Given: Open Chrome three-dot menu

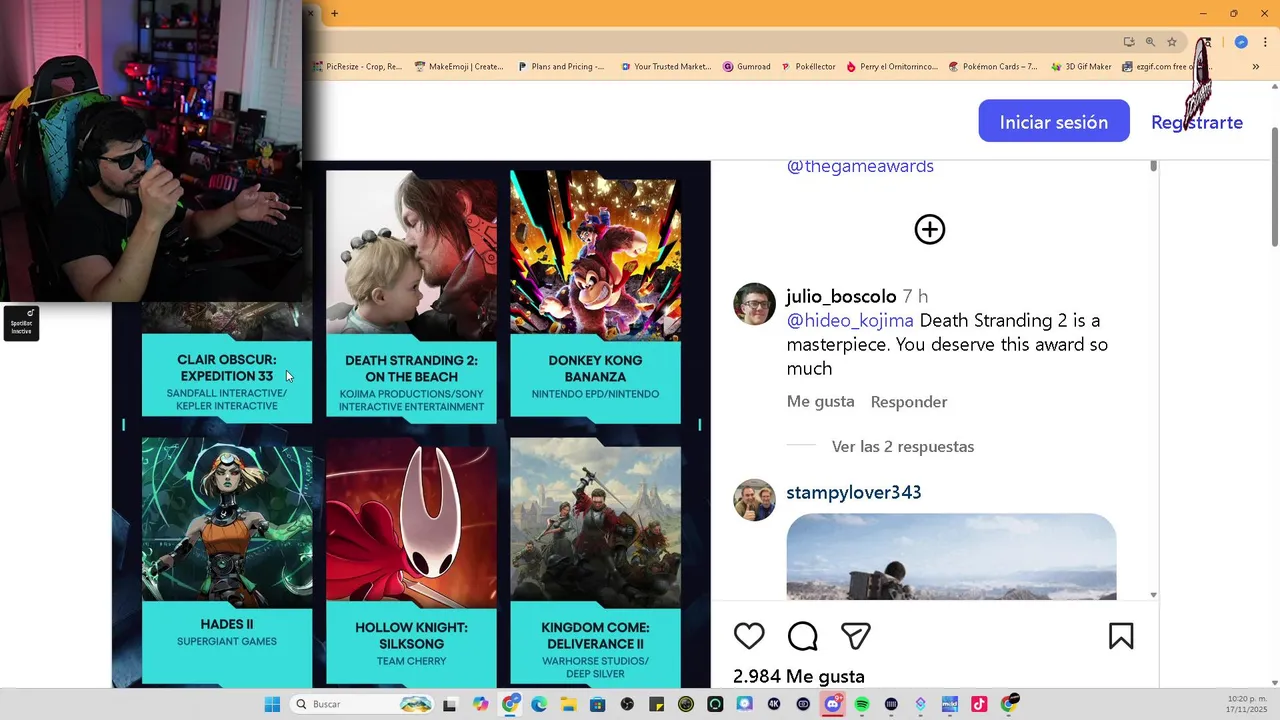Looking at the screenshot, I should [1265, 42].
